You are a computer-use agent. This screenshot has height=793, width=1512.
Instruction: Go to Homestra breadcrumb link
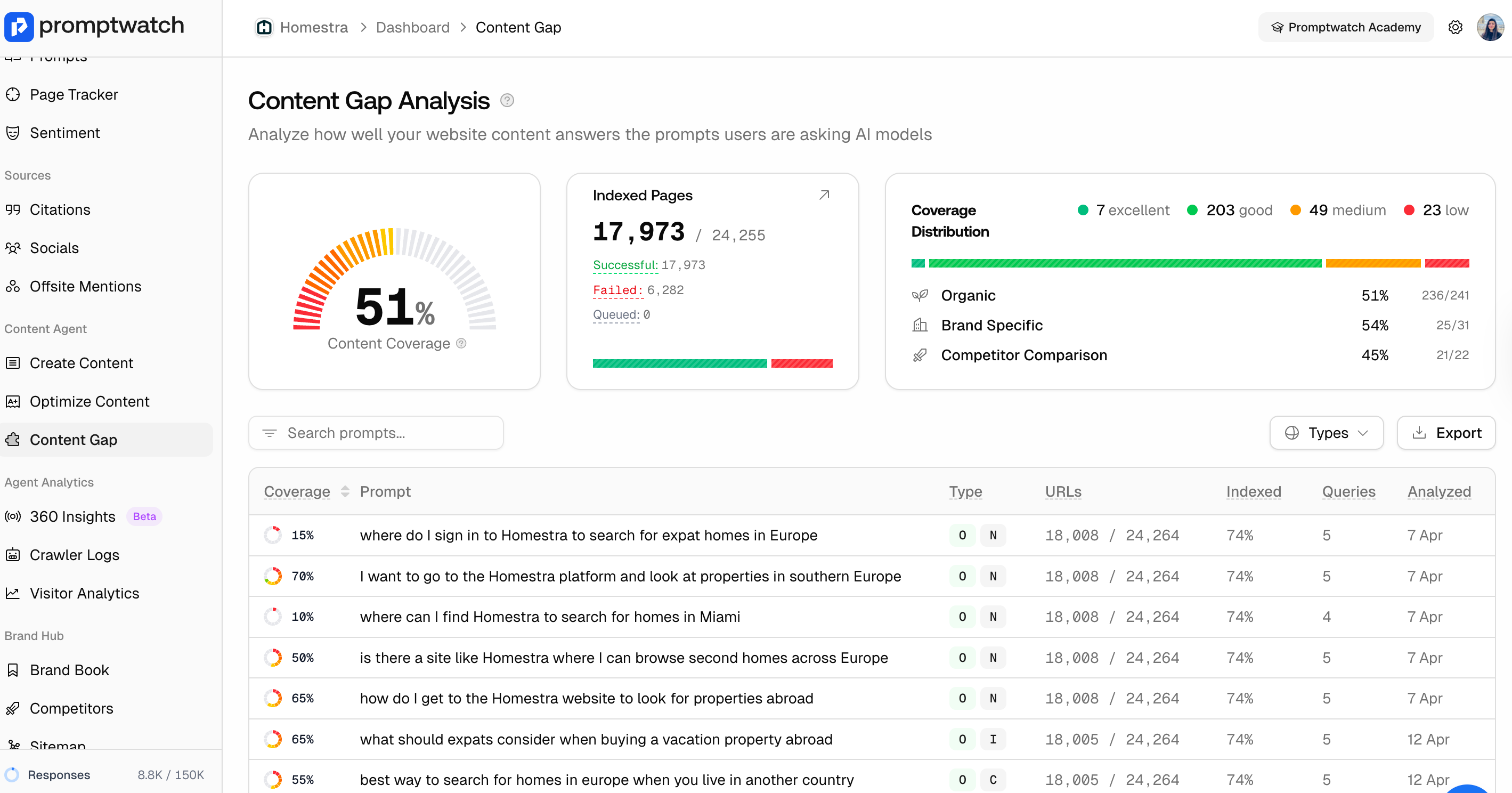click(x=313, y=27)
